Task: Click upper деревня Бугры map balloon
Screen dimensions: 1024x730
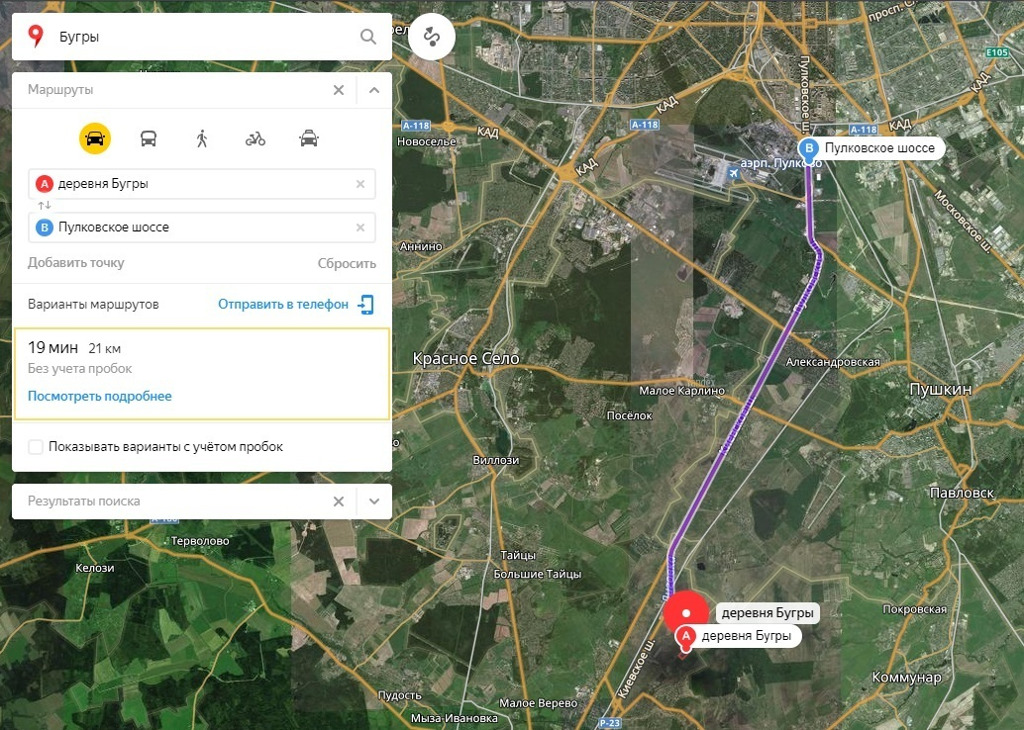Action: (767, 612)
